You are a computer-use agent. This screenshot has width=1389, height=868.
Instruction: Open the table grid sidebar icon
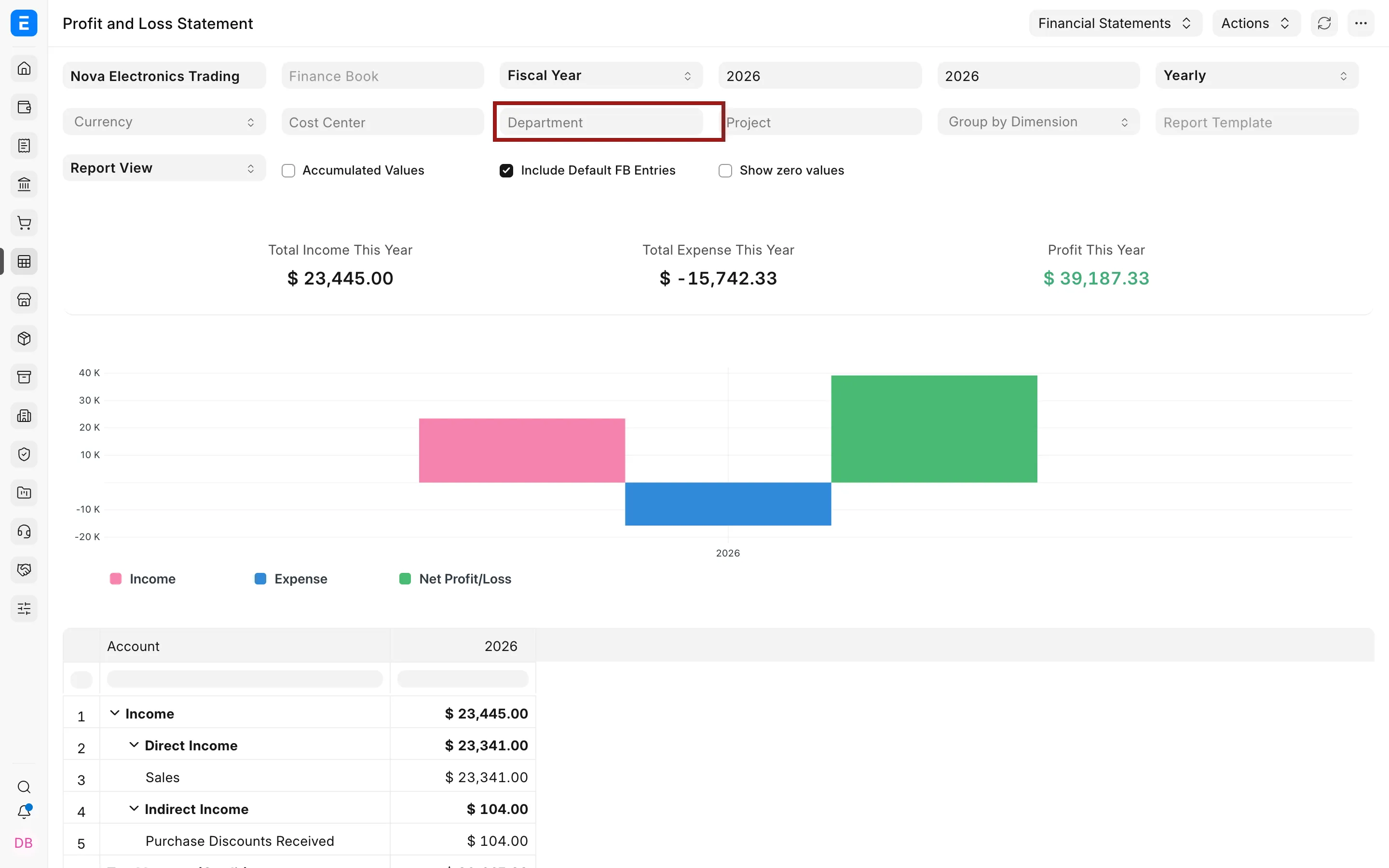tap(24, 261)
